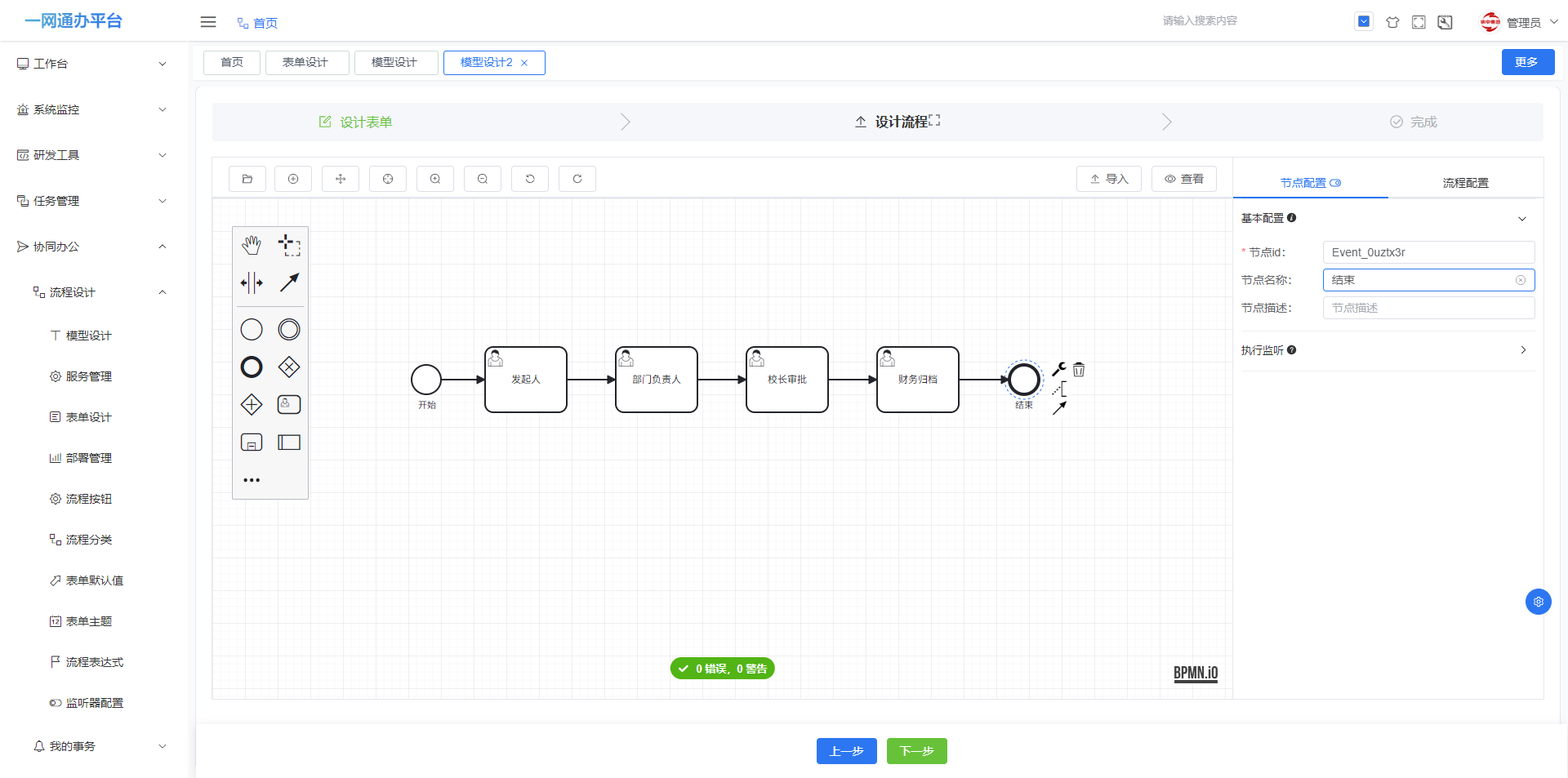The image size is (1568, 778).
Task: Undo the last diagram change
Action: 530,179
